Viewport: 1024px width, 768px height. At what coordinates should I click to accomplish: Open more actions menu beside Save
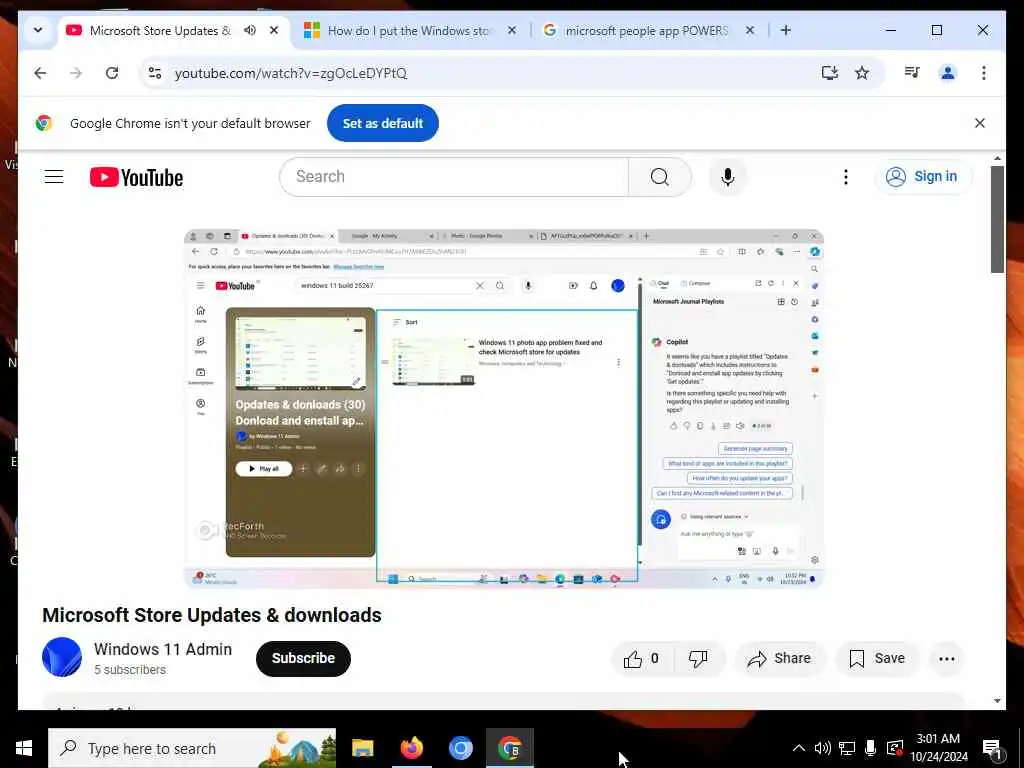pos(947,658)
